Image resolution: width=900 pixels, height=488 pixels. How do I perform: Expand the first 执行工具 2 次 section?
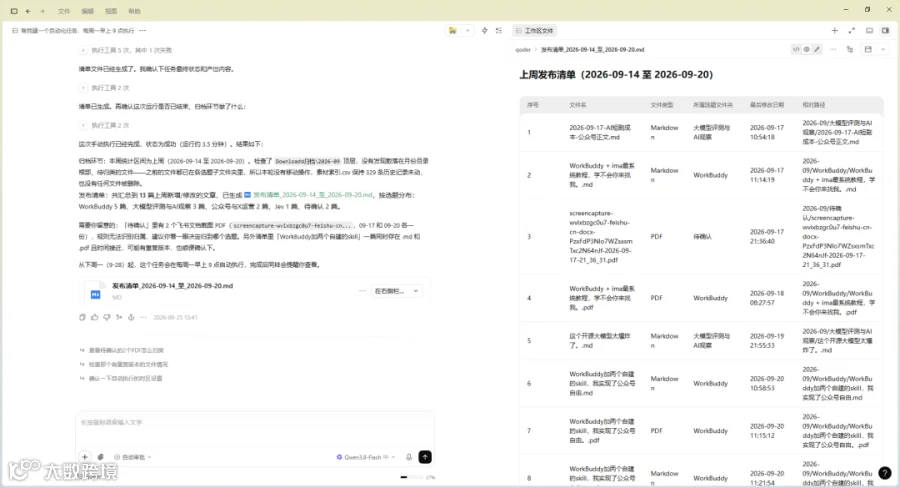coord(105,88)
